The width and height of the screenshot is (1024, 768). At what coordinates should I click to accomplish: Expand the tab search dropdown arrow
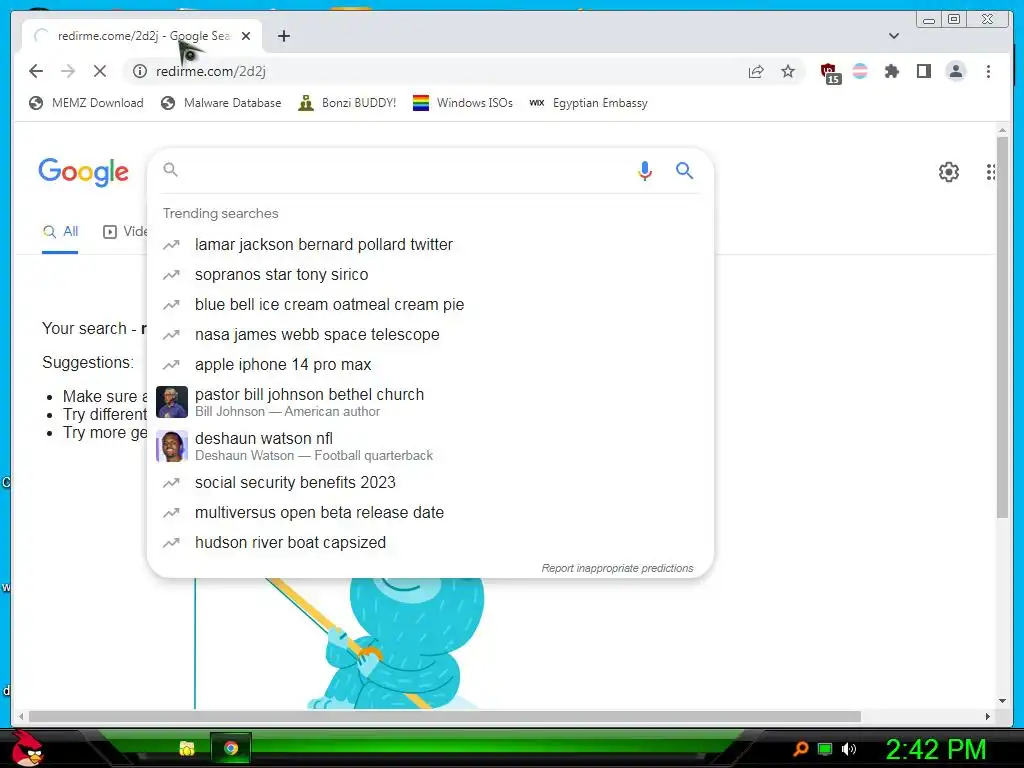[x=894, y=36]
